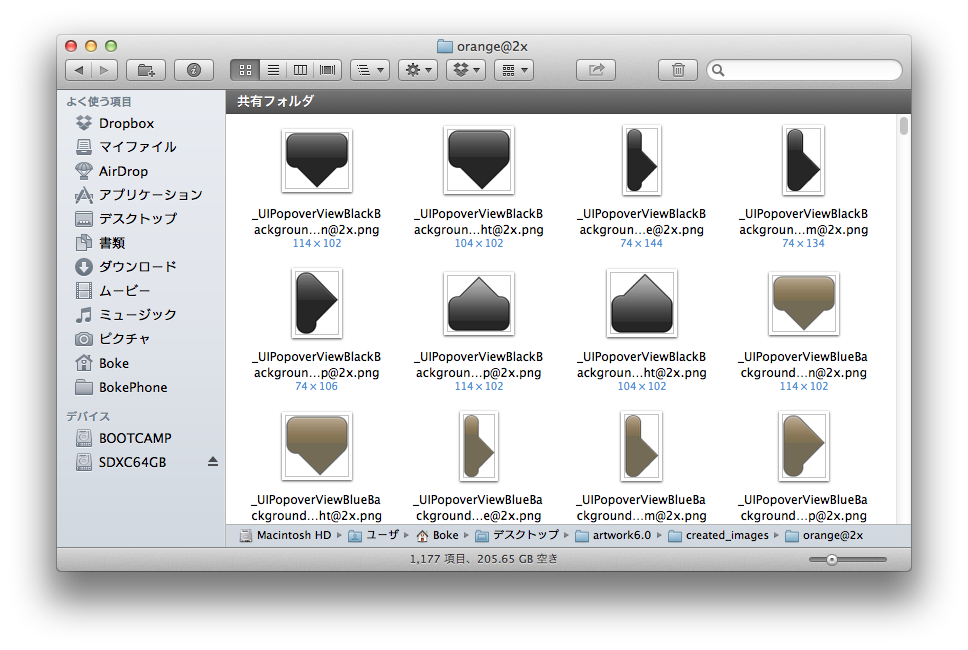Select the black popover thumbnail sized 74 × 144

(x=641, y=160)
